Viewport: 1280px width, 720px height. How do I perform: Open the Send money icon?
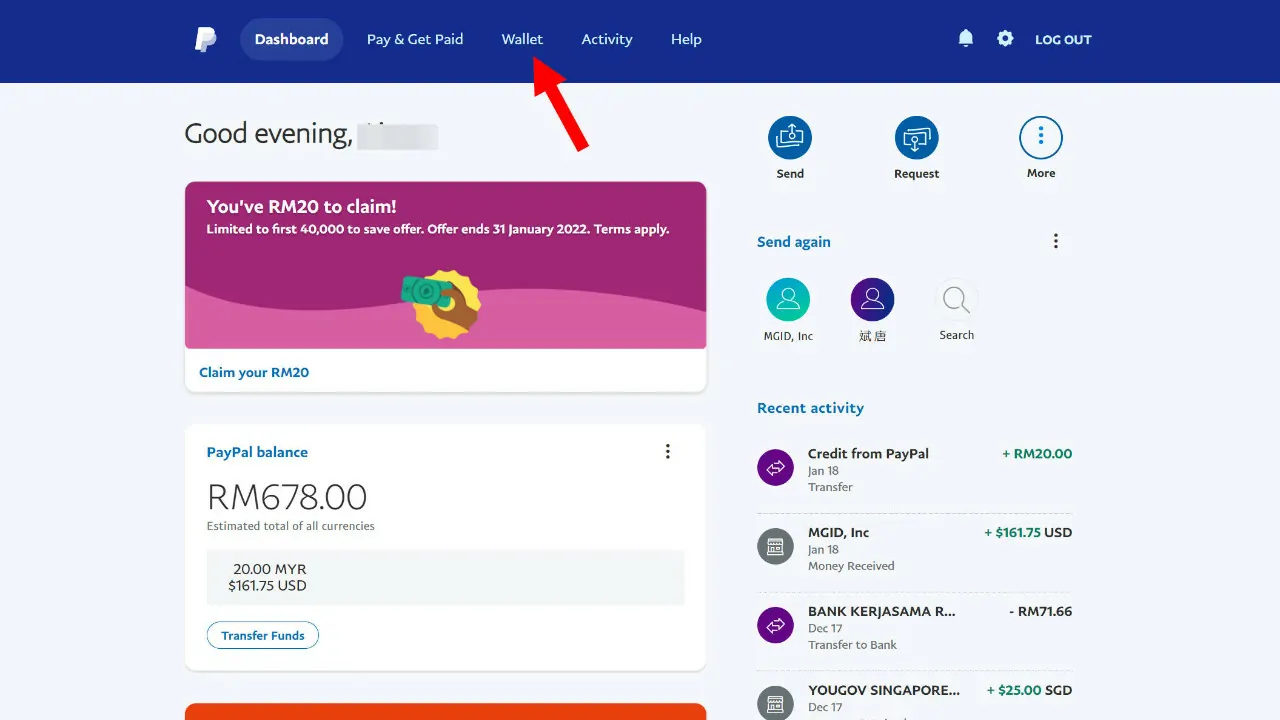pyautogui.click(x=790, y=137)
